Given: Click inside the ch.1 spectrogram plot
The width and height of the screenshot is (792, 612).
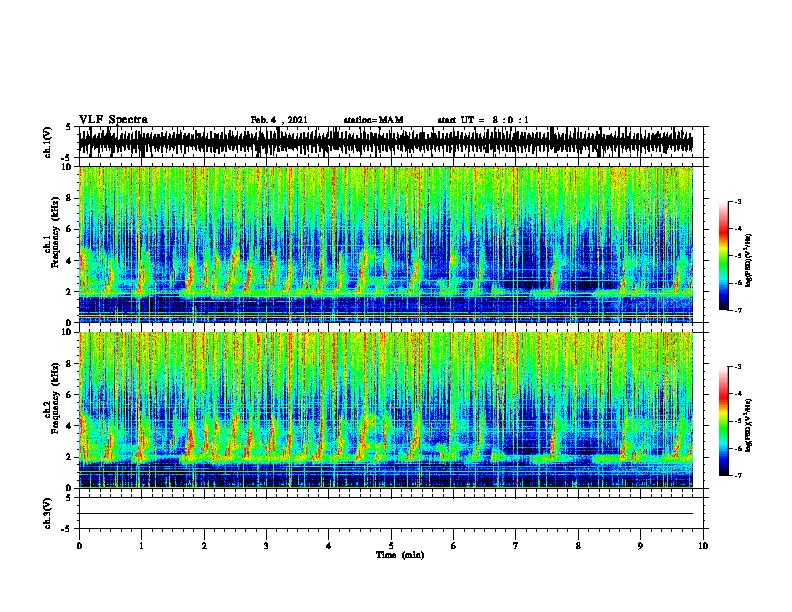Looking at the screenshot, I should [x=386, y=244].
